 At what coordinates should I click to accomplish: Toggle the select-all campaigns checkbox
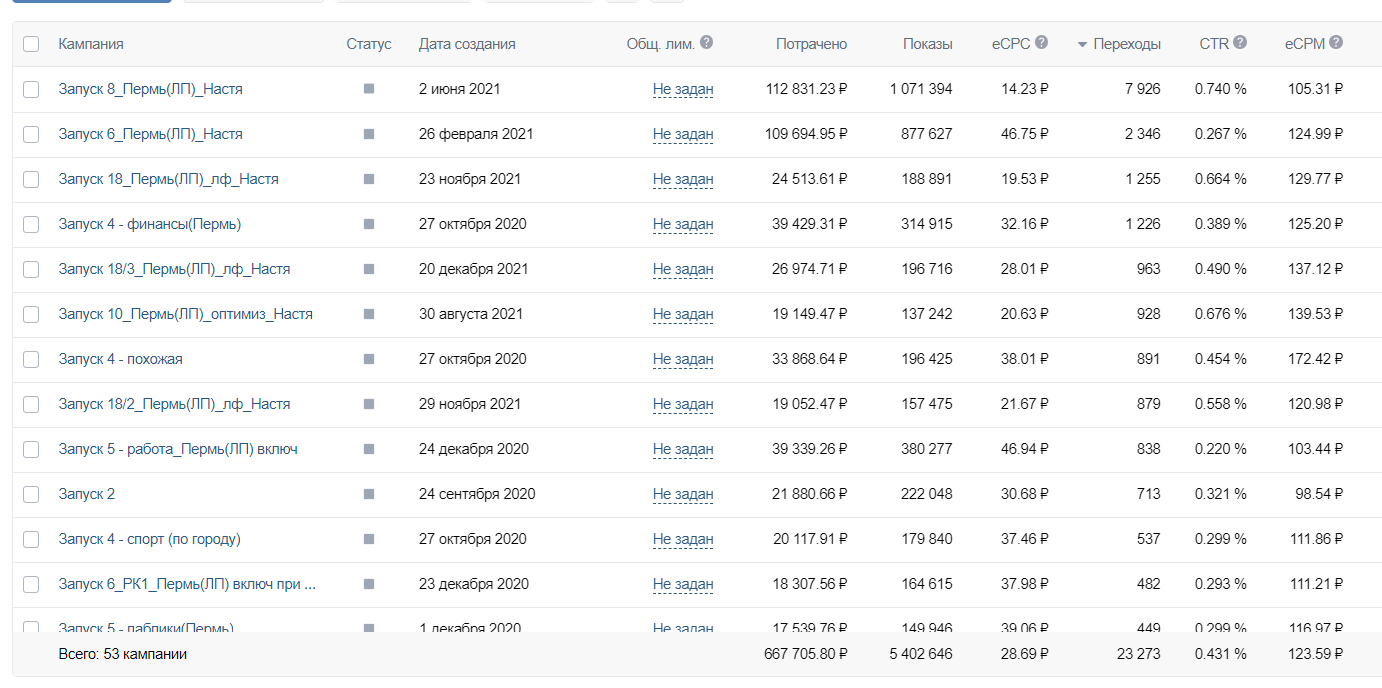31,44
